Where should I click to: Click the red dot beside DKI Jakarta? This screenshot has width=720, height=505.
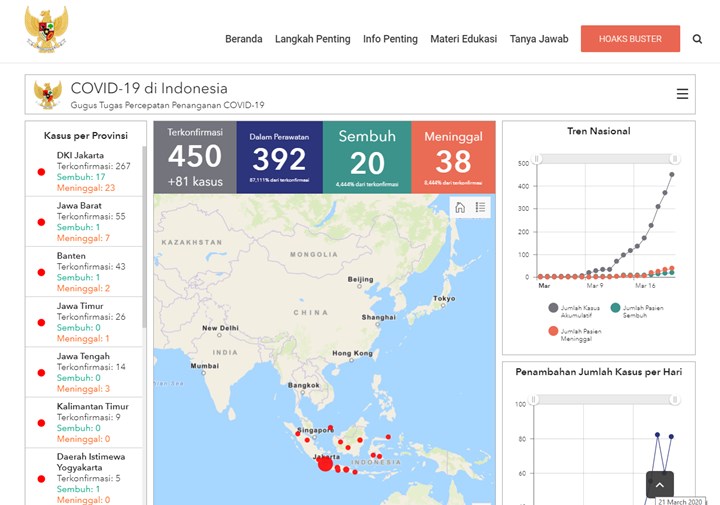[x=41, y=172]
